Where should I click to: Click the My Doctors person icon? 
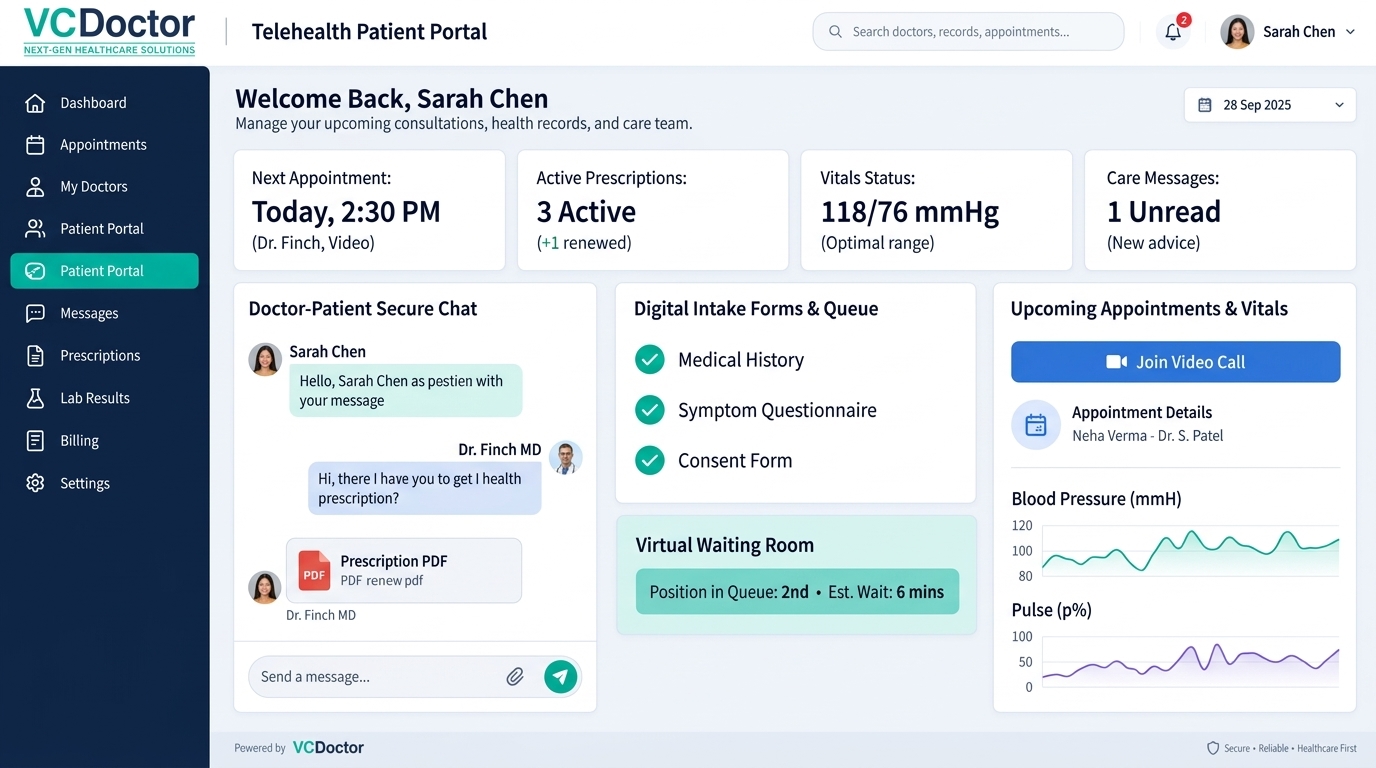35,187
